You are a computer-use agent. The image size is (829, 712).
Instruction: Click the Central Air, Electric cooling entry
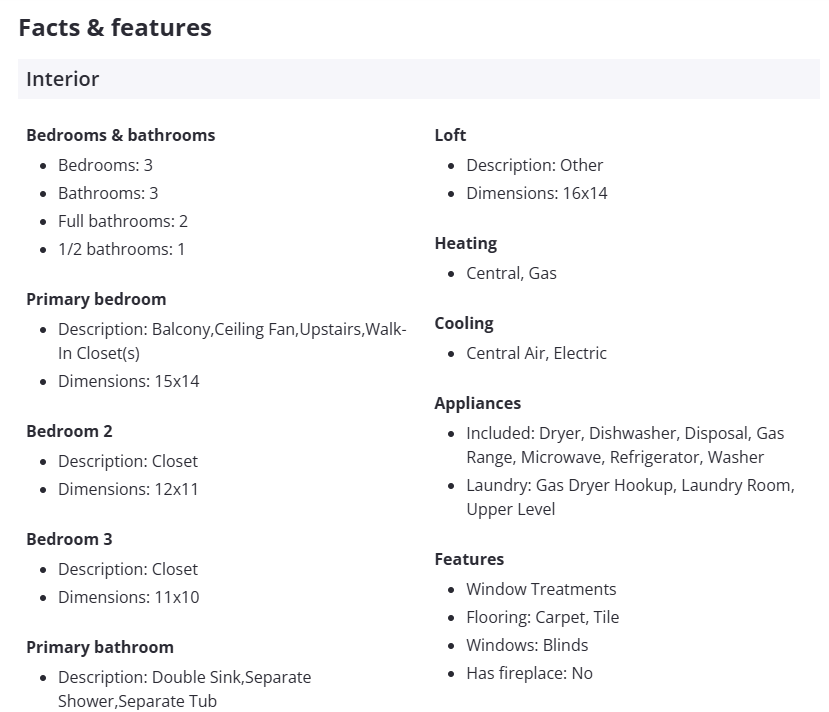[536, 353]
